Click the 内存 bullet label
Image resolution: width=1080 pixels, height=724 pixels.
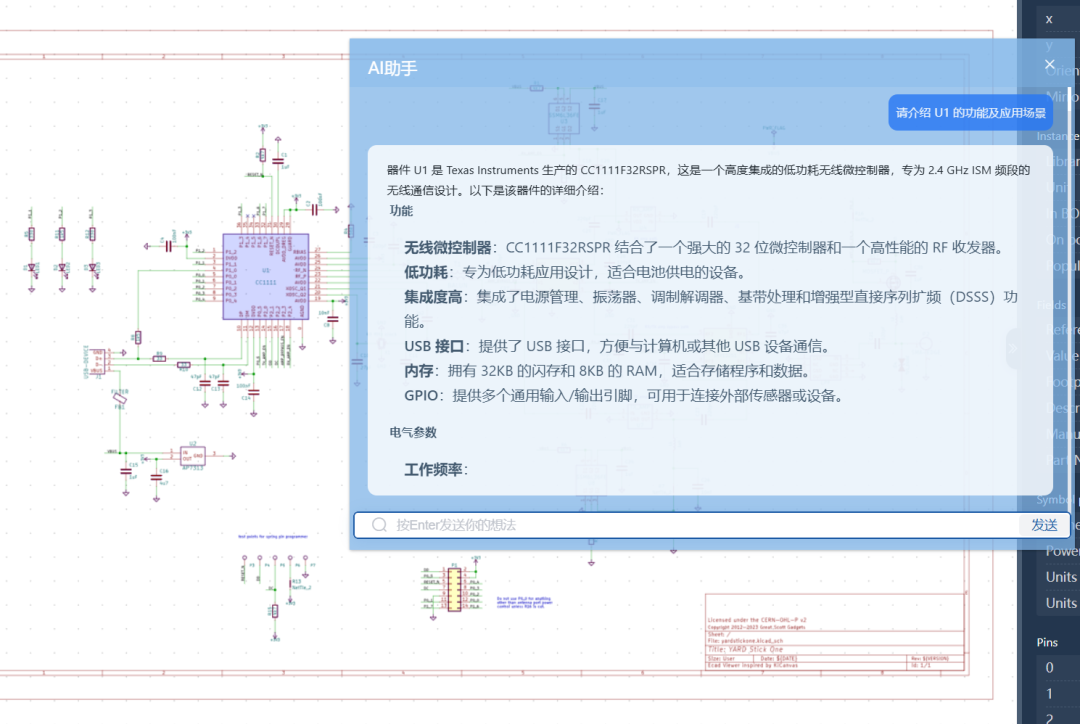coord(419,371)
